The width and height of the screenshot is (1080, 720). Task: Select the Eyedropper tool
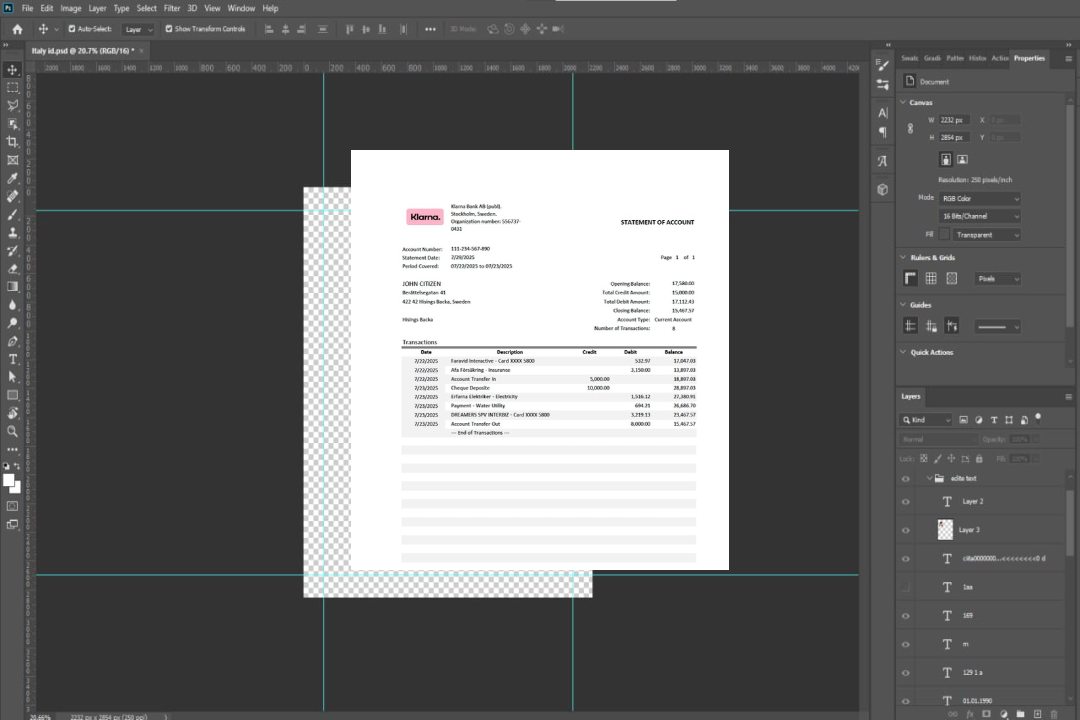(x=12, y=178)
